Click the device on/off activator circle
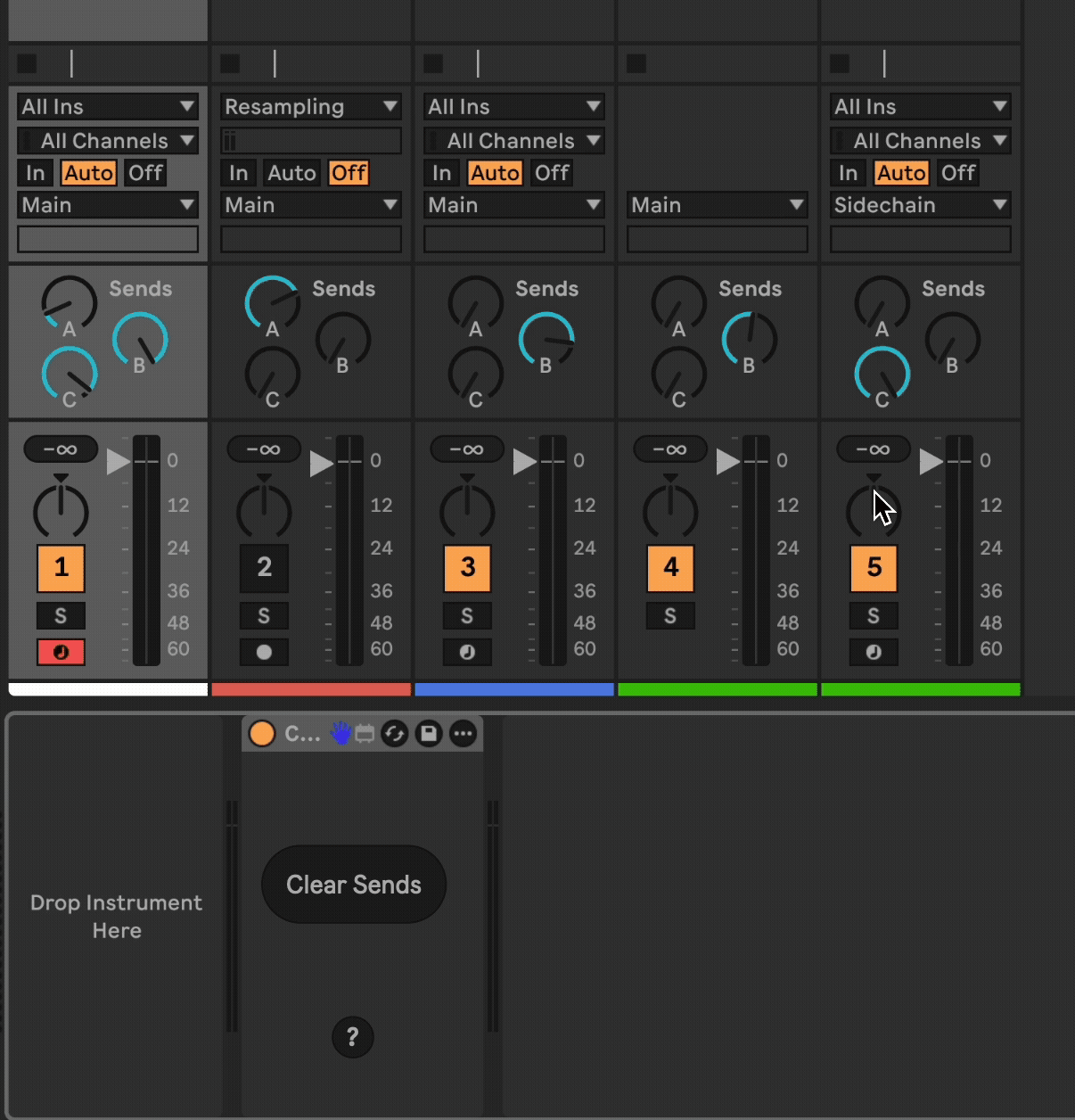1075x1120 pixels. click(x=262, y=734)
